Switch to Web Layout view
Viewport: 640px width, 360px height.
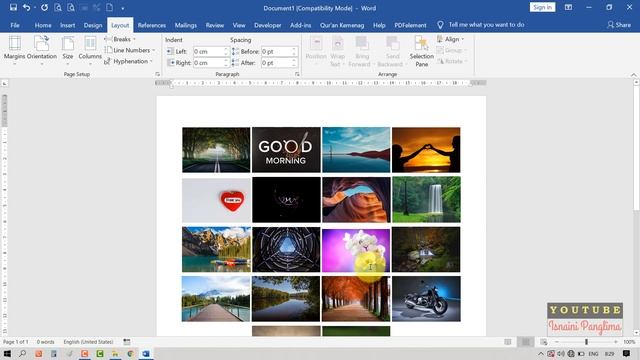(544, 342)
